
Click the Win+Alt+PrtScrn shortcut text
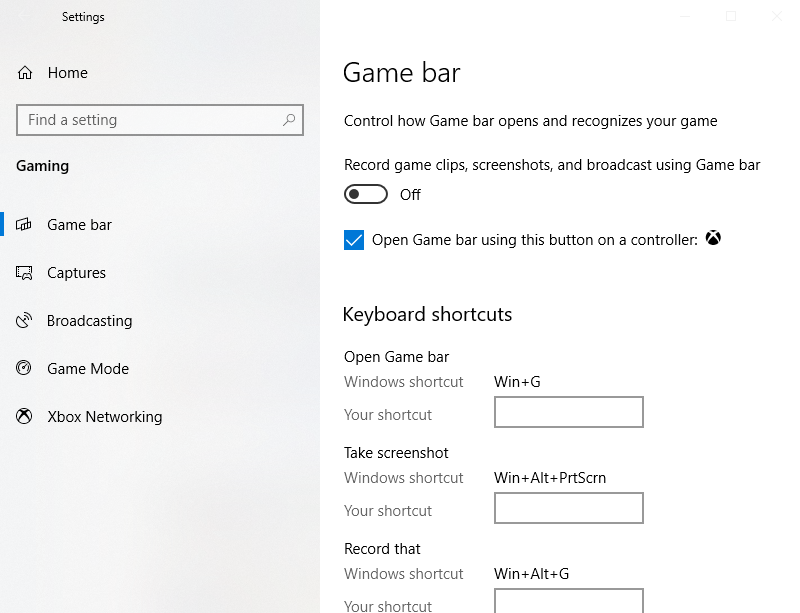[x=549, y=478]
